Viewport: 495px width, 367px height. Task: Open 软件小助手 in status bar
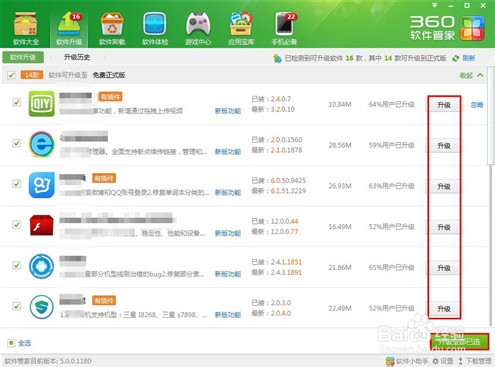407,361
